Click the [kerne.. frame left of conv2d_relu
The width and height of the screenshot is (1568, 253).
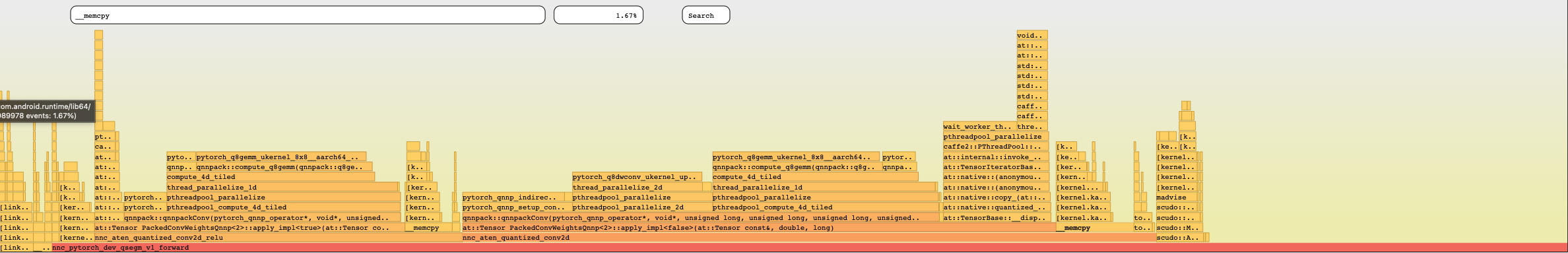tap(77, 238)
